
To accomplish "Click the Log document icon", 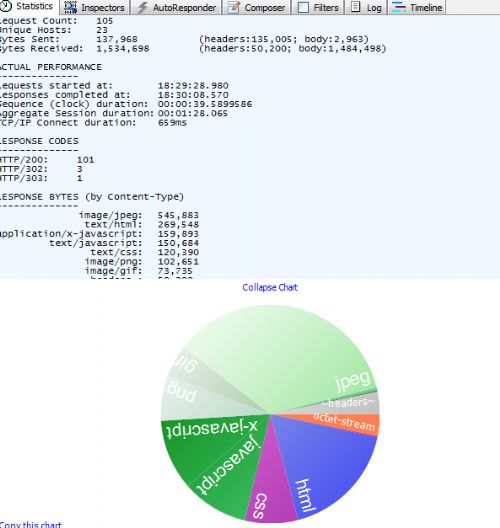I will pos(356,7).
